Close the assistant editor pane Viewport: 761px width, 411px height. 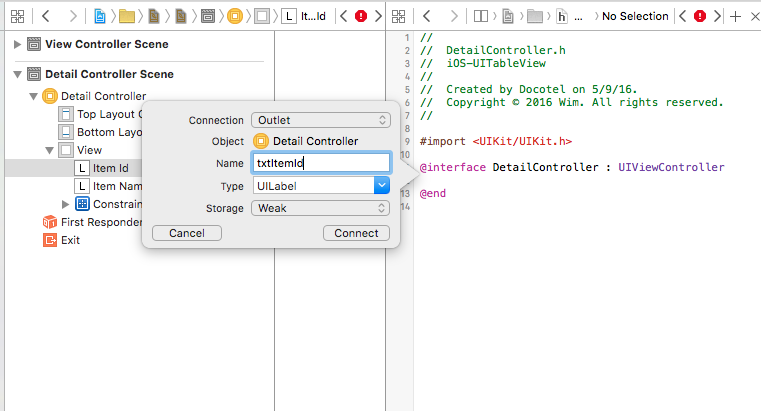(755, 16)
